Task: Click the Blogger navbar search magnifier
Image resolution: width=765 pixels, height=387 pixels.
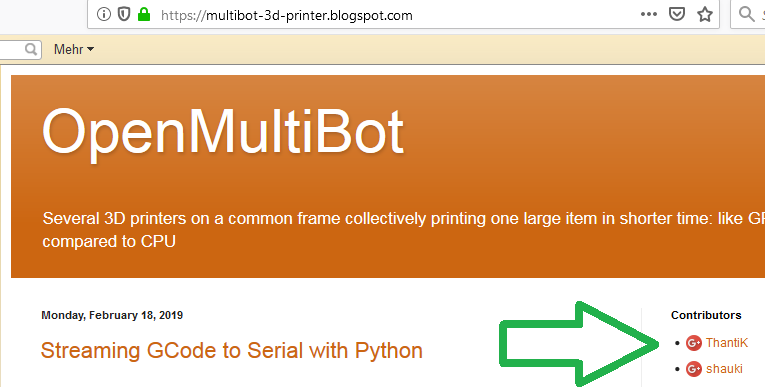Action: point(31,49)
